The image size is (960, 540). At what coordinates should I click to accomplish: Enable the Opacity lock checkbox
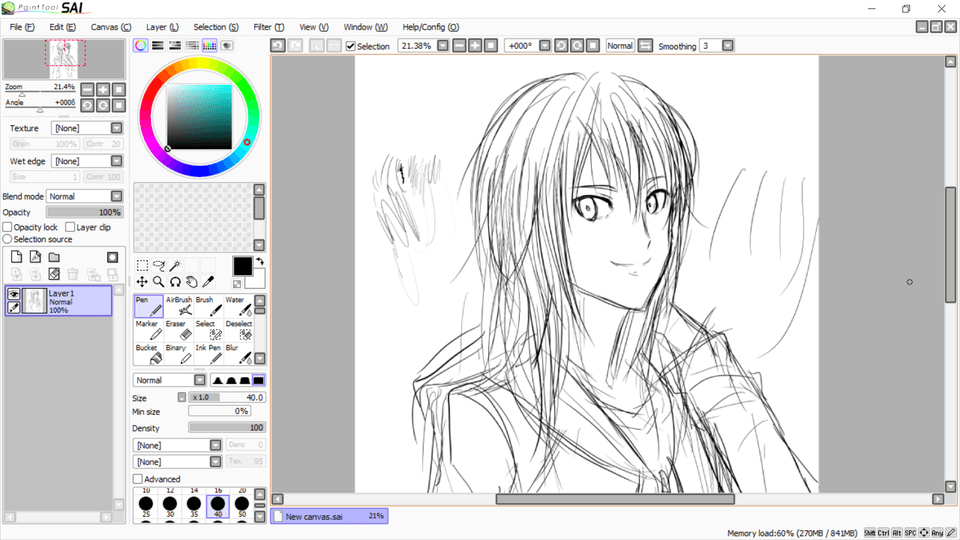8,227
